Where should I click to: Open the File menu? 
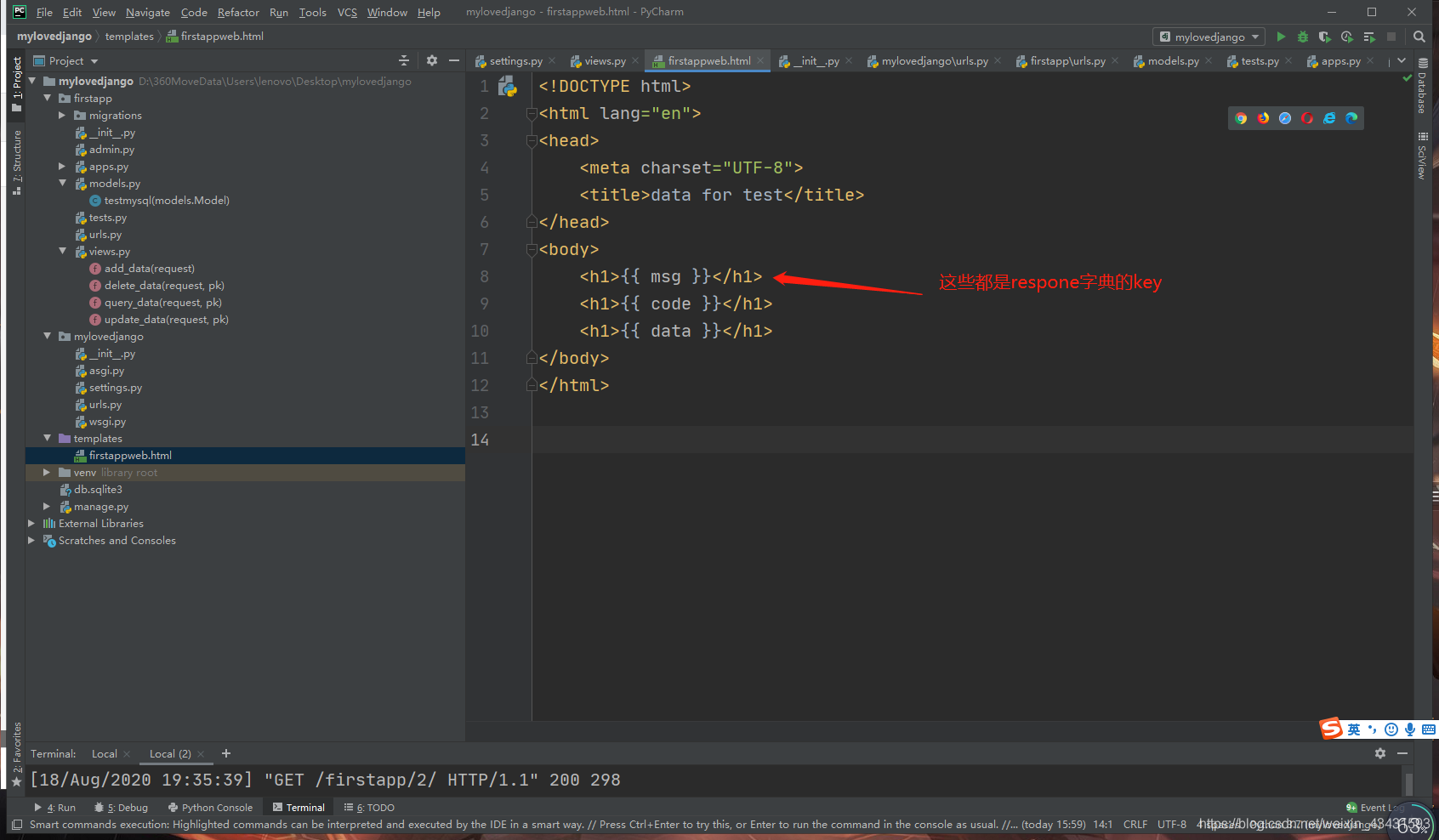[44, 12]
